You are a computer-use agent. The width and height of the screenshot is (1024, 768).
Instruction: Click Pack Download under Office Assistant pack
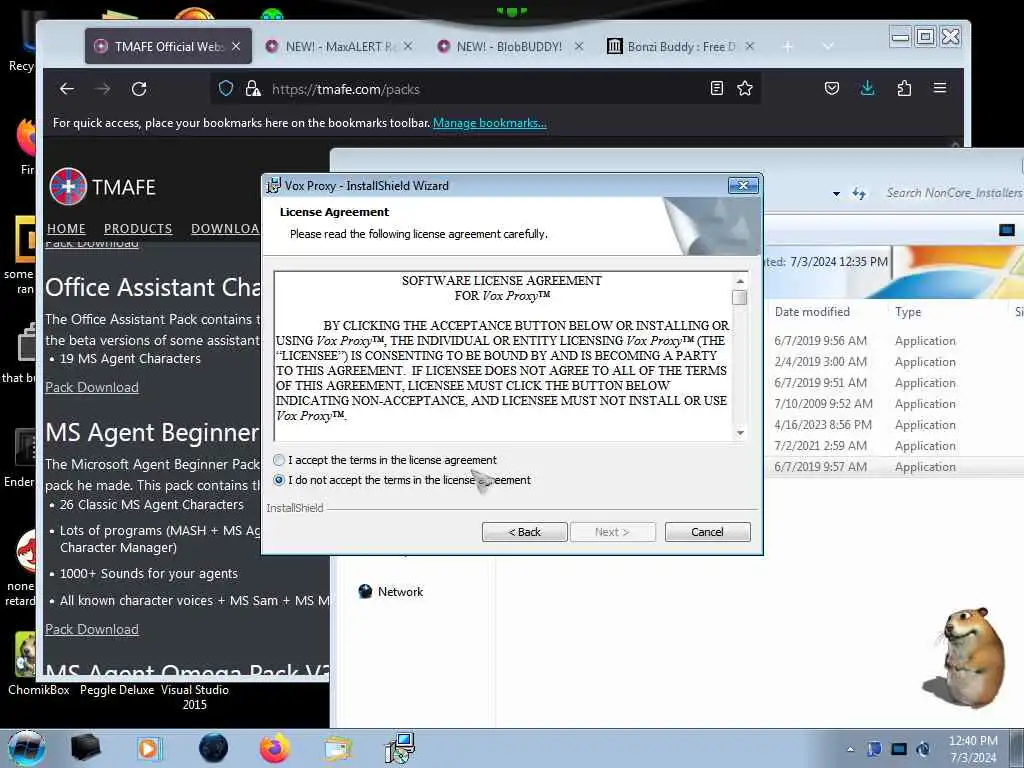[91, 387]
